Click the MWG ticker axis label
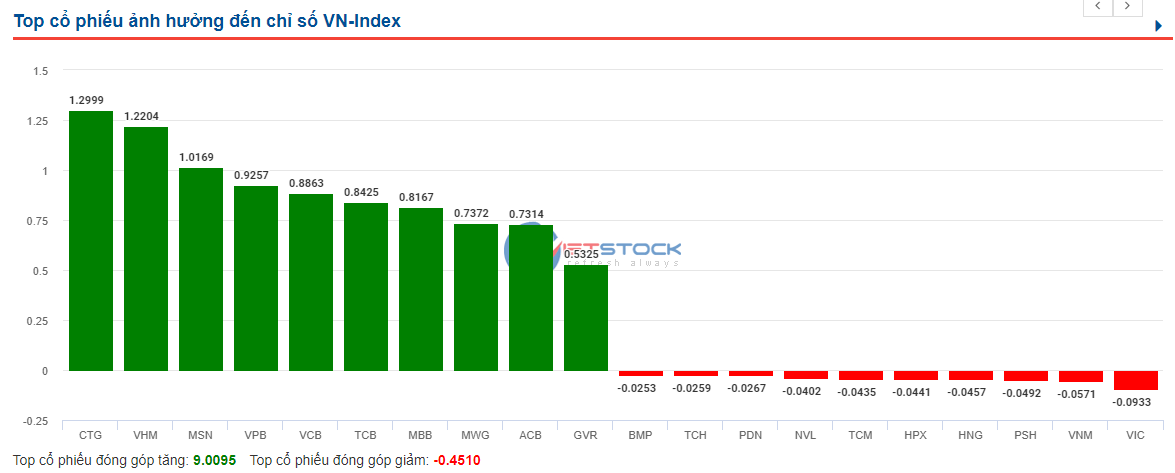 click(476, 436)
